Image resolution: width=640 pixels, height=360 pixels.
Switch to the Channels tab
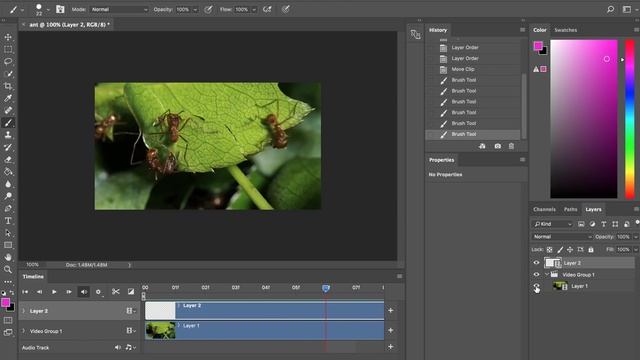tap(544, 209)
